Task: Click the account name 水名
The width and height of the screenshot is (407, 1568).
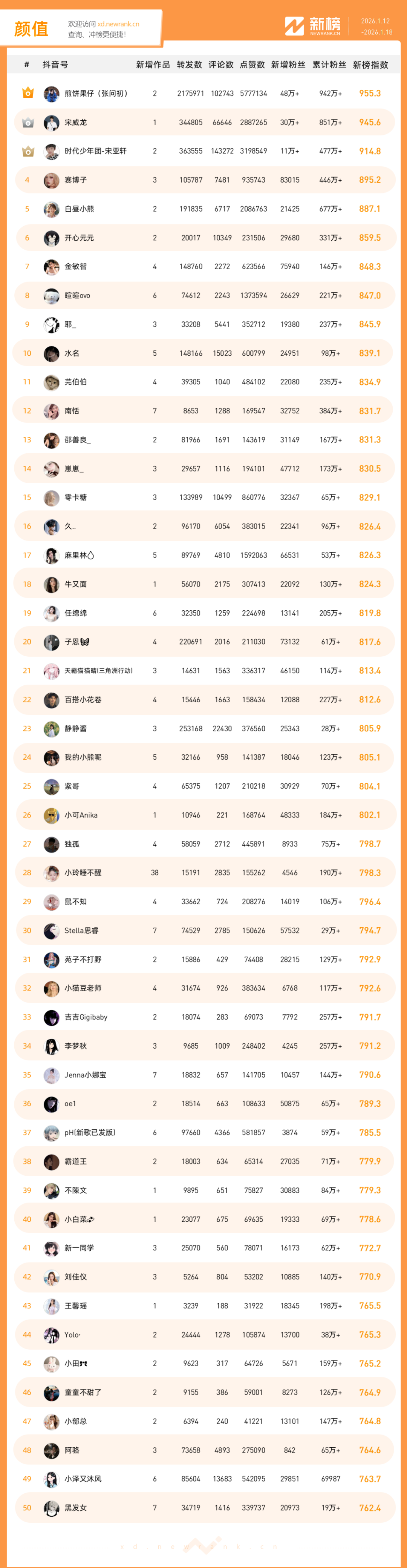Action: click(x=72, y=353)
